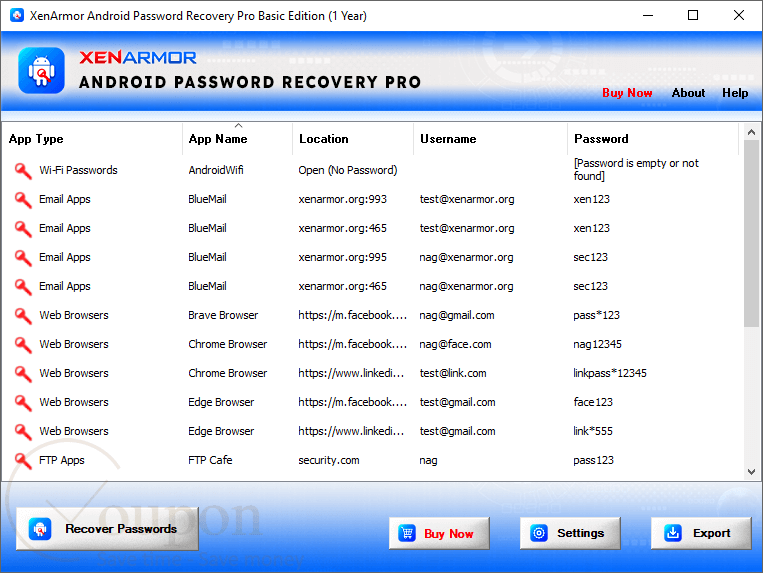Click the Android icon on Recover Passwords button
Viewport: 763px width, 573px height.
pyautogui.click(x=40, y=529)
